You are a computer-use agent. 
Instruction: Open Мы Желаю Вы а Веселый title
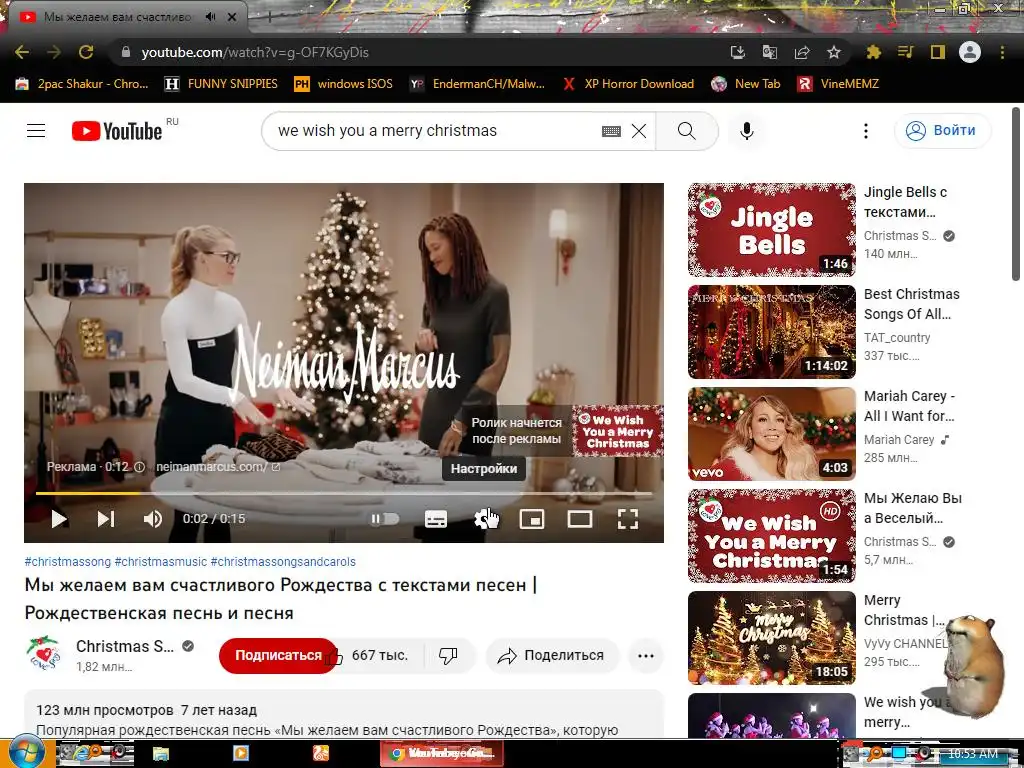pyautogui.click(x=912, y=508)
